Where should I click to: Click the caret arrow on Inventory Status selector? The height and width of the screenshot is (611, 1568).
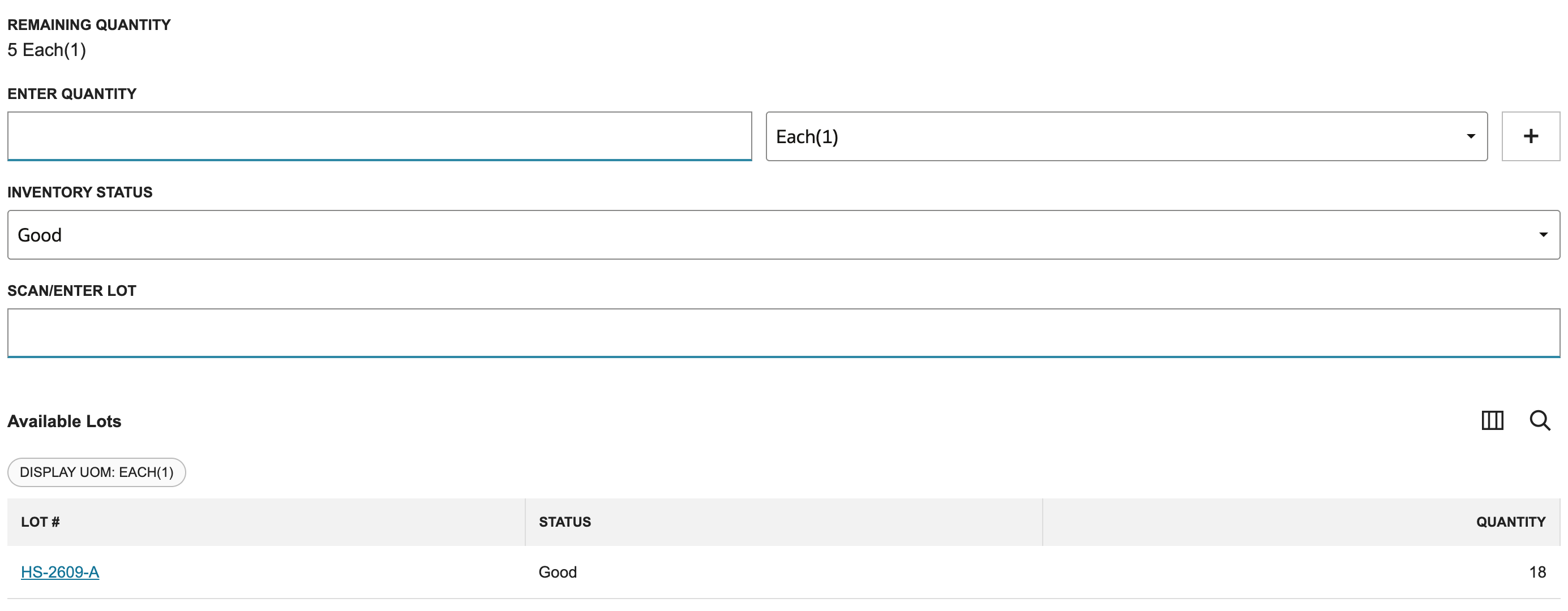pos(1543,235)
